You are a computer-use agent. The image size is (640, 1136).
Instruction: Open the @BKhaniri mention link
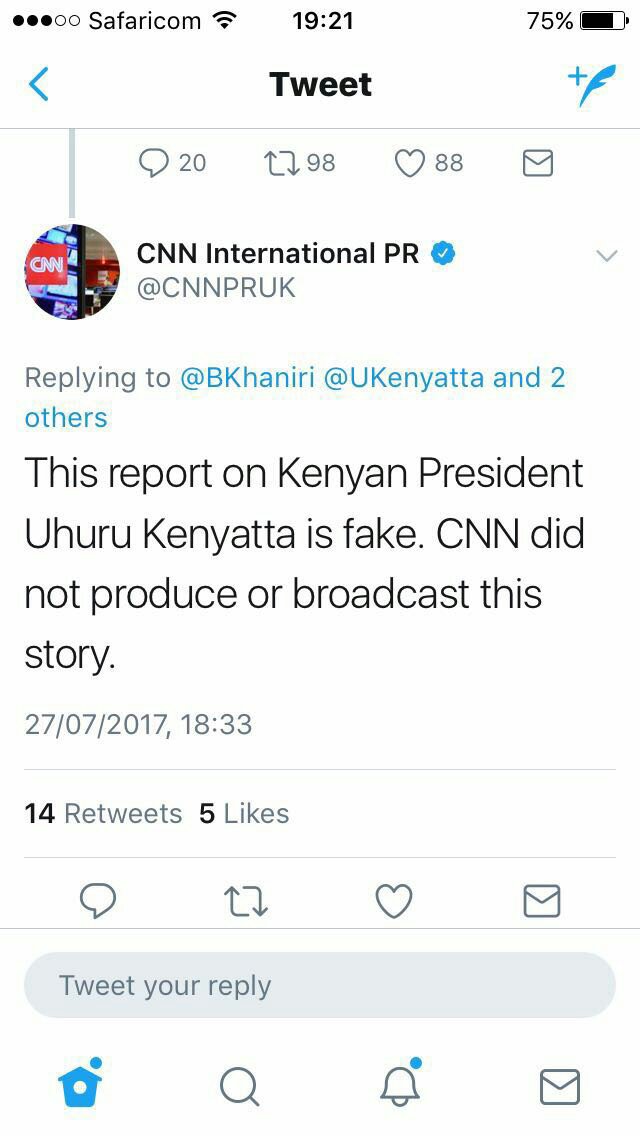pyautogui.click(x=247, y=378)
